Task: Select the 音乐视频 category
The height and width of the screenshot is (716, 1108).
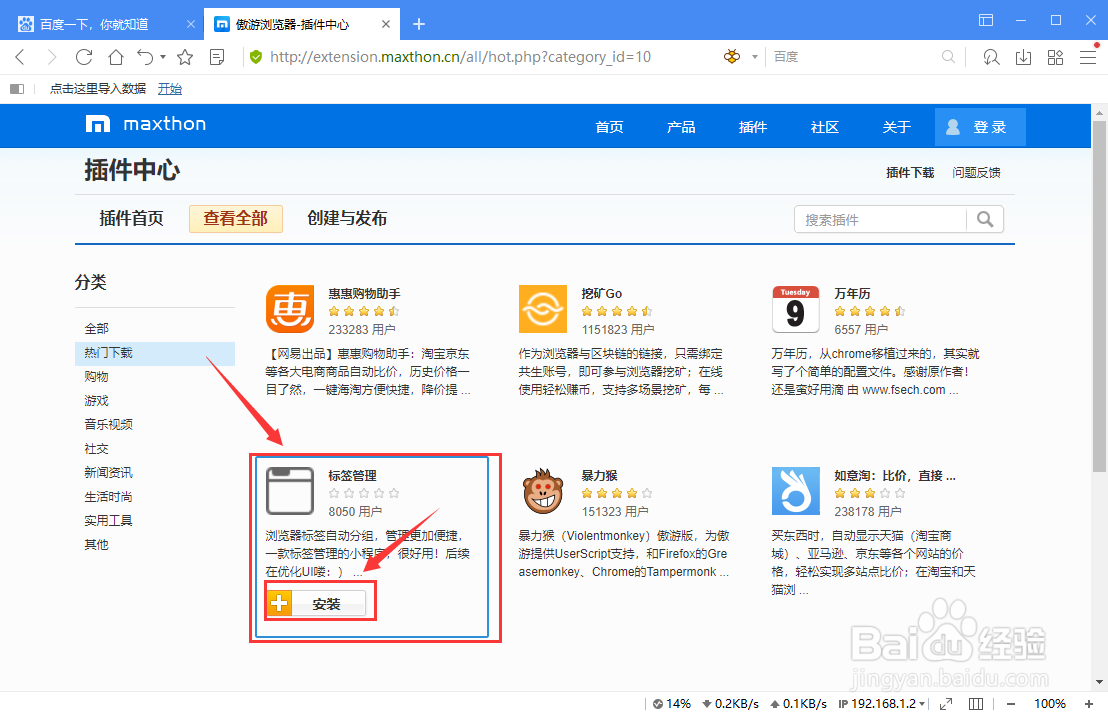Action: (109, 425)
